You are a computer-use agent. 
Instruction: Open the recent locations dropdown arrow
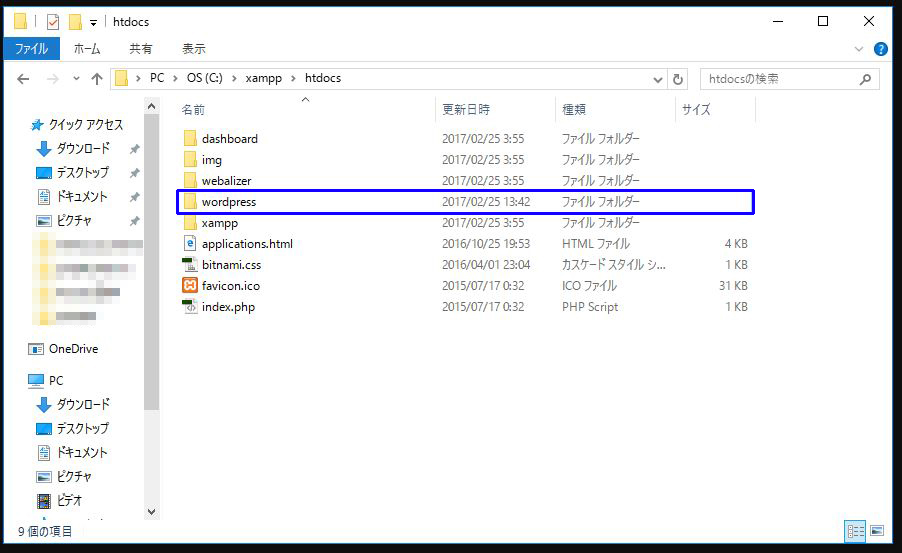point(76,79)
